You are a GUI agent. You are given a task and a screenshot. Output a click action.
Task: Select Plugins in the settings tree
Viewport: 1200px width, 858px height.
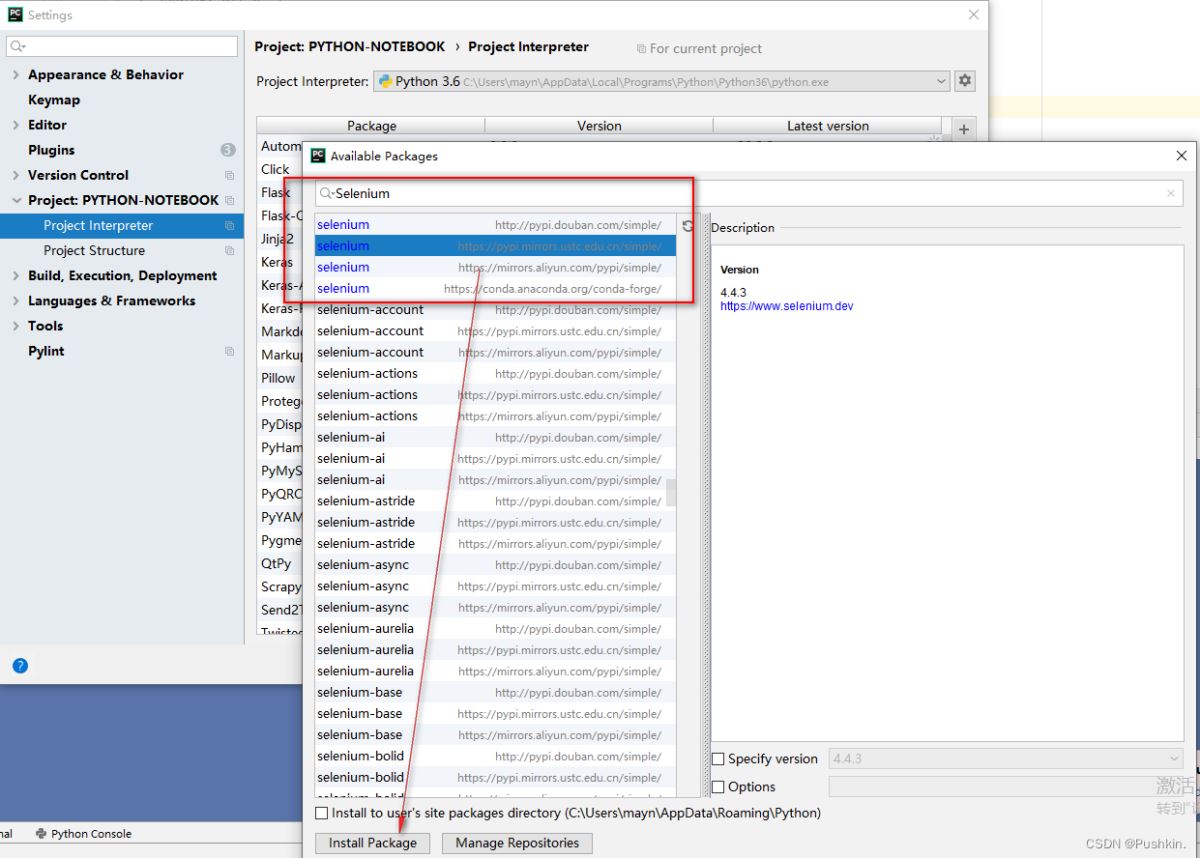pos(51,150)
